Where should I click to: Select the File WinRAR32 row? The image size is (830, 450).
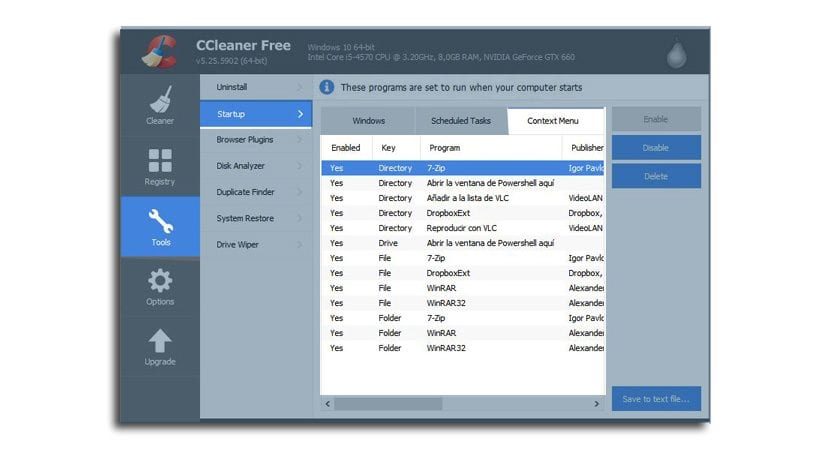pos(463,303)
